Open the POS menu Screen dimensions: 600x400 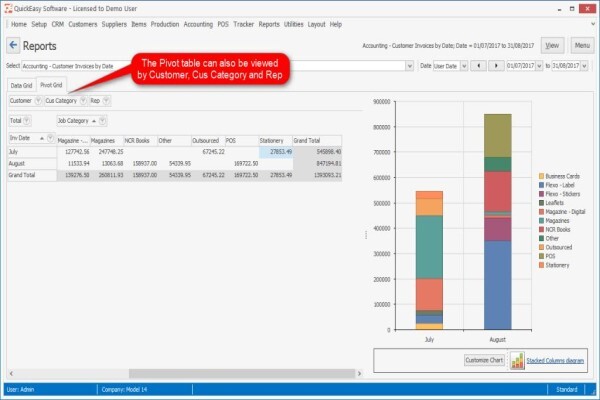tap(223, 24)
